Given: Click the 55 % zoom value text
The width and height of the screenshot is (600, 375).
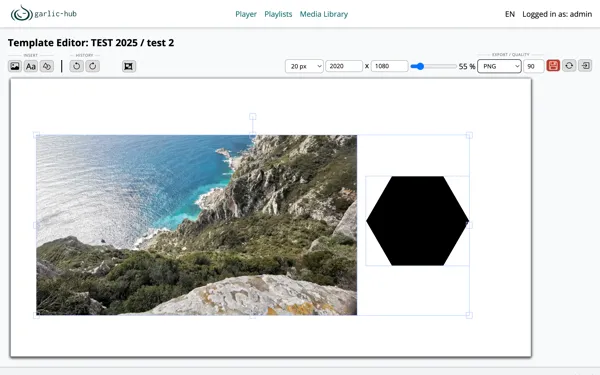Looking at the screenshot, I should coord(467,66).
